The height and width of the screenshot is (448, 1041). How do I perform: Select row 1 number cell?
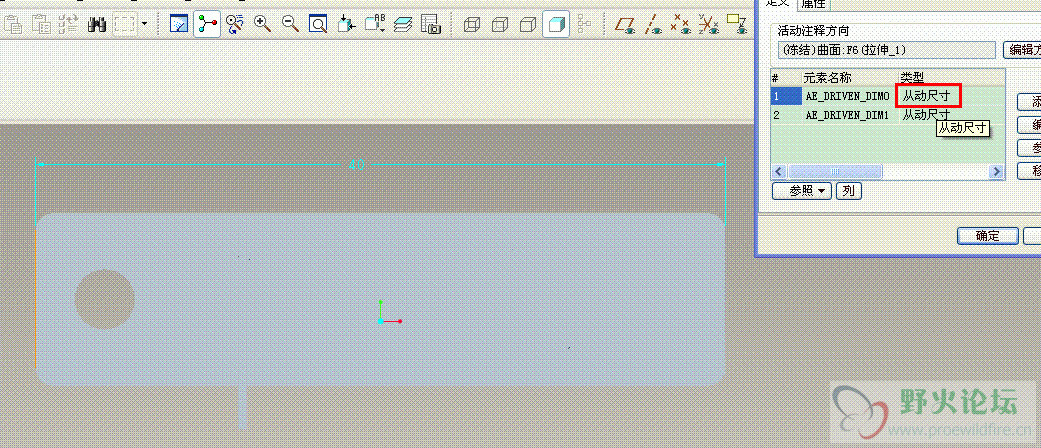click(x=785, y=96)
